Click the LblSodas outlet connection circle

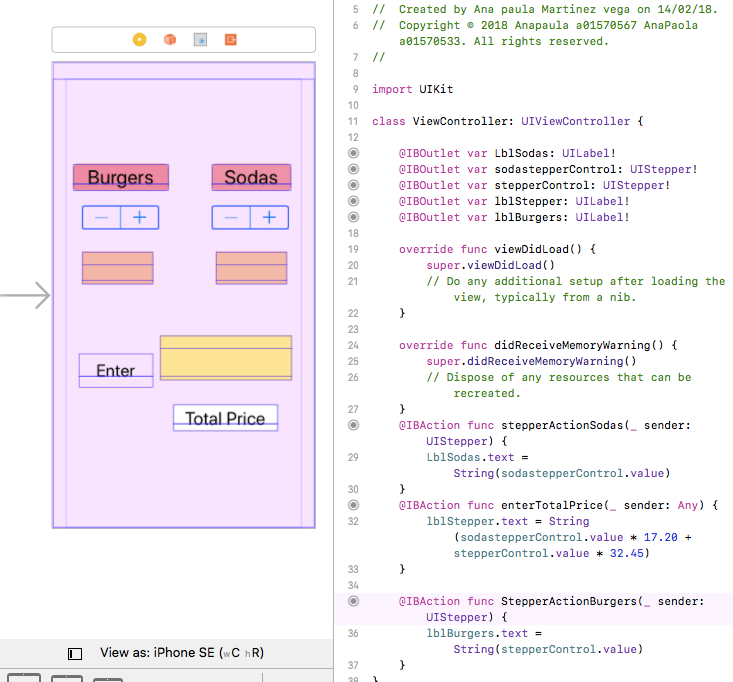click(353, 153)
